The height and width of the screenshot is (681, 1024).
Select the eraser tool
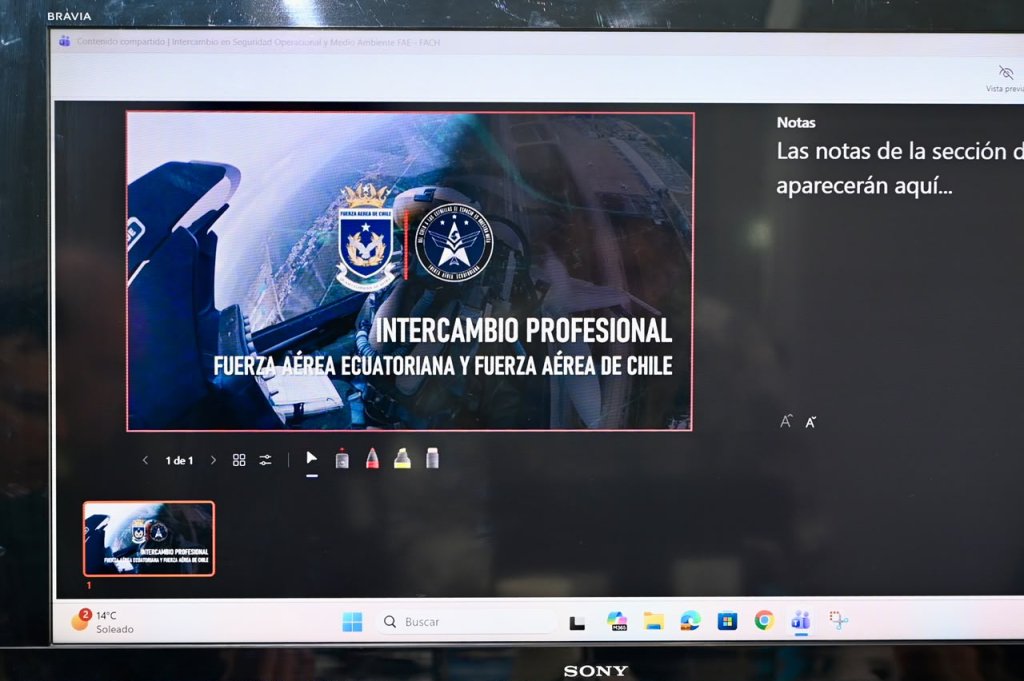point(432,458)
